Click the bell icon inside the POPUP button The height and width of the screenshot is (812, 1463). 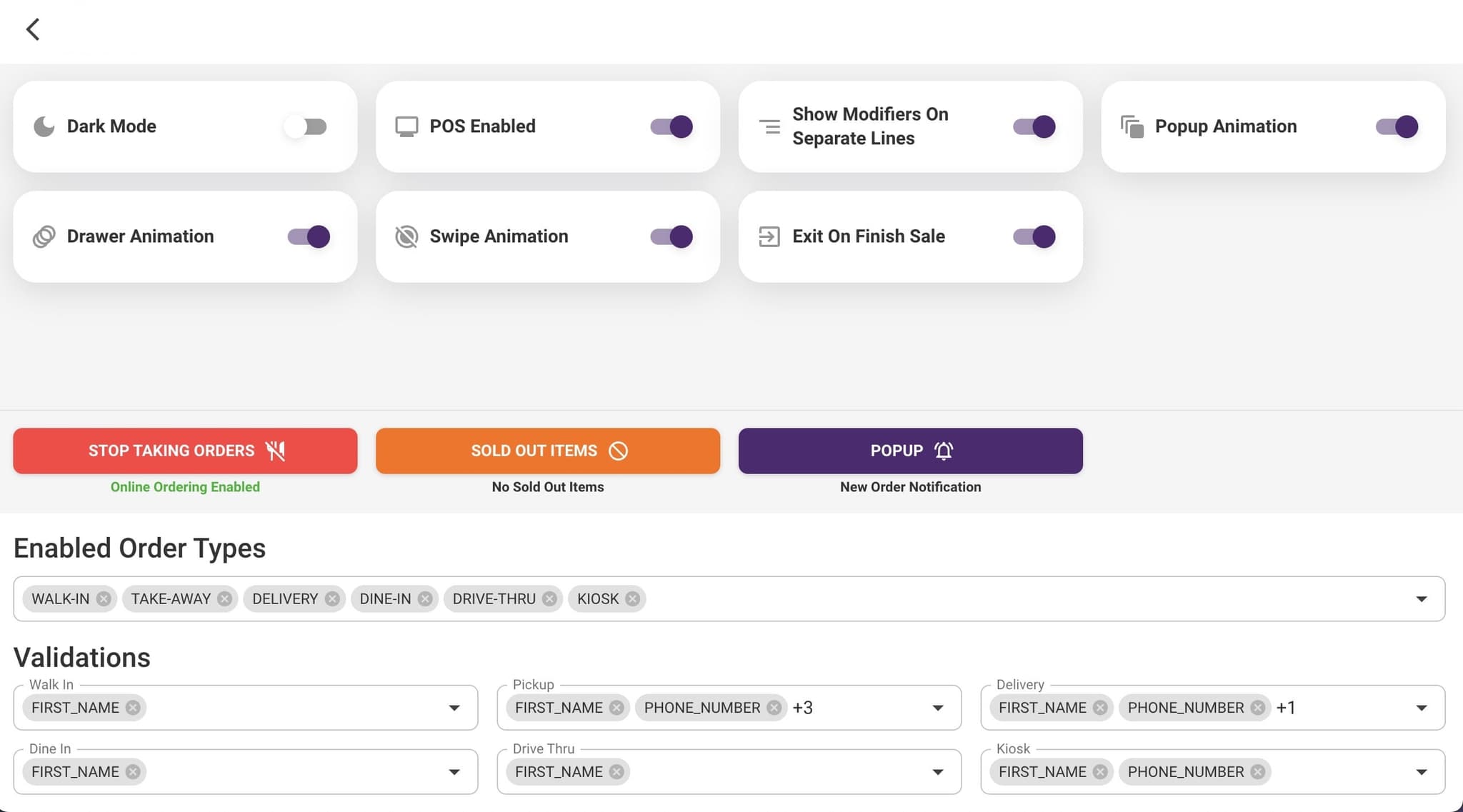coord(944,451)
